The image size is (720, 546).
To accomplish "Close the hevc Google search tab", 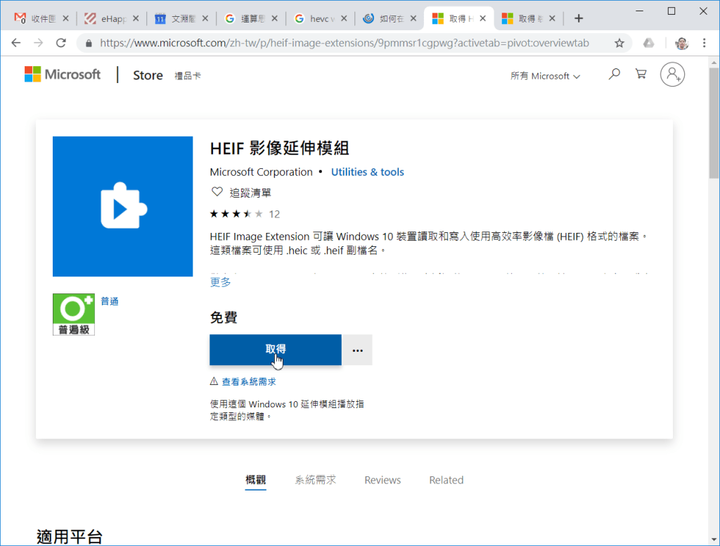I will 344,18.
